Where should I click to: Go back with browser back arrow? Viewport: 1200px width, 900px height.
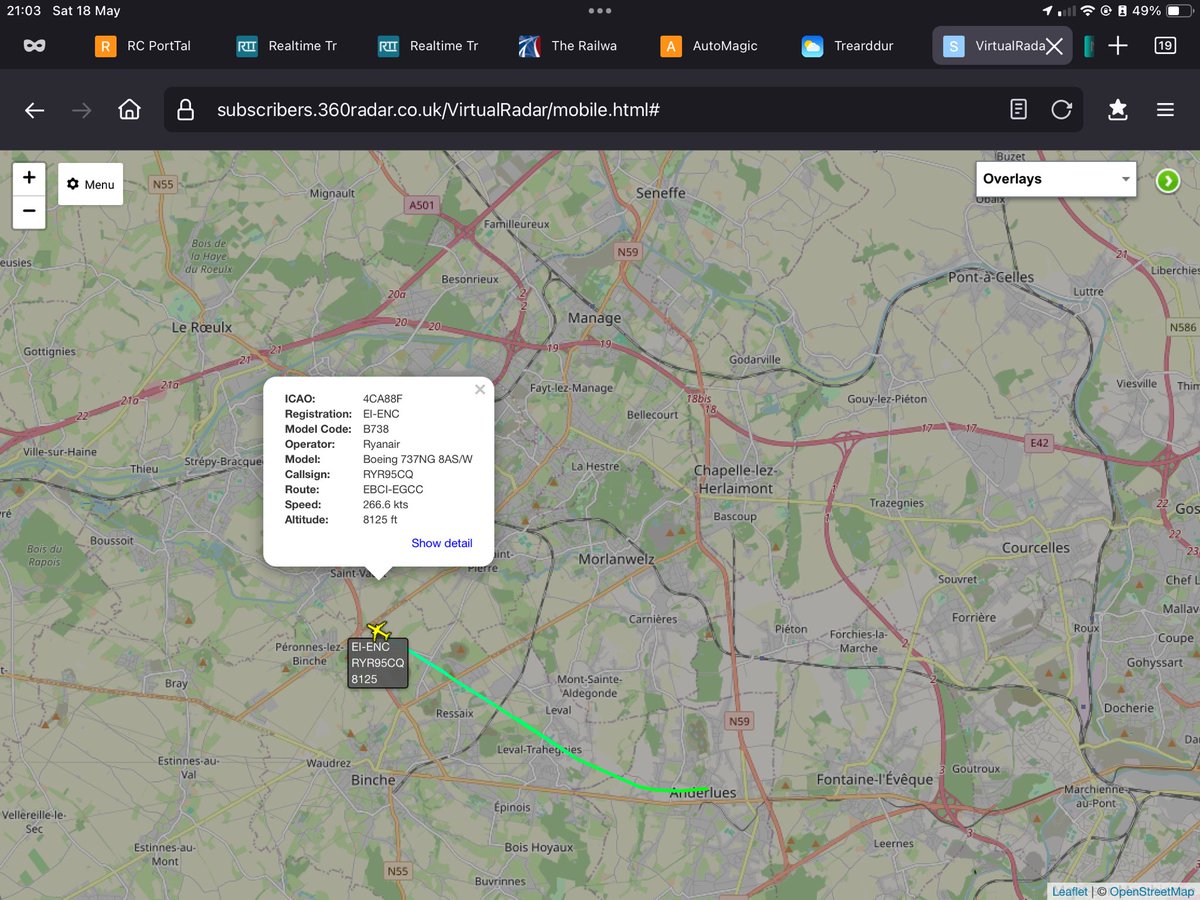coord(34,110)
